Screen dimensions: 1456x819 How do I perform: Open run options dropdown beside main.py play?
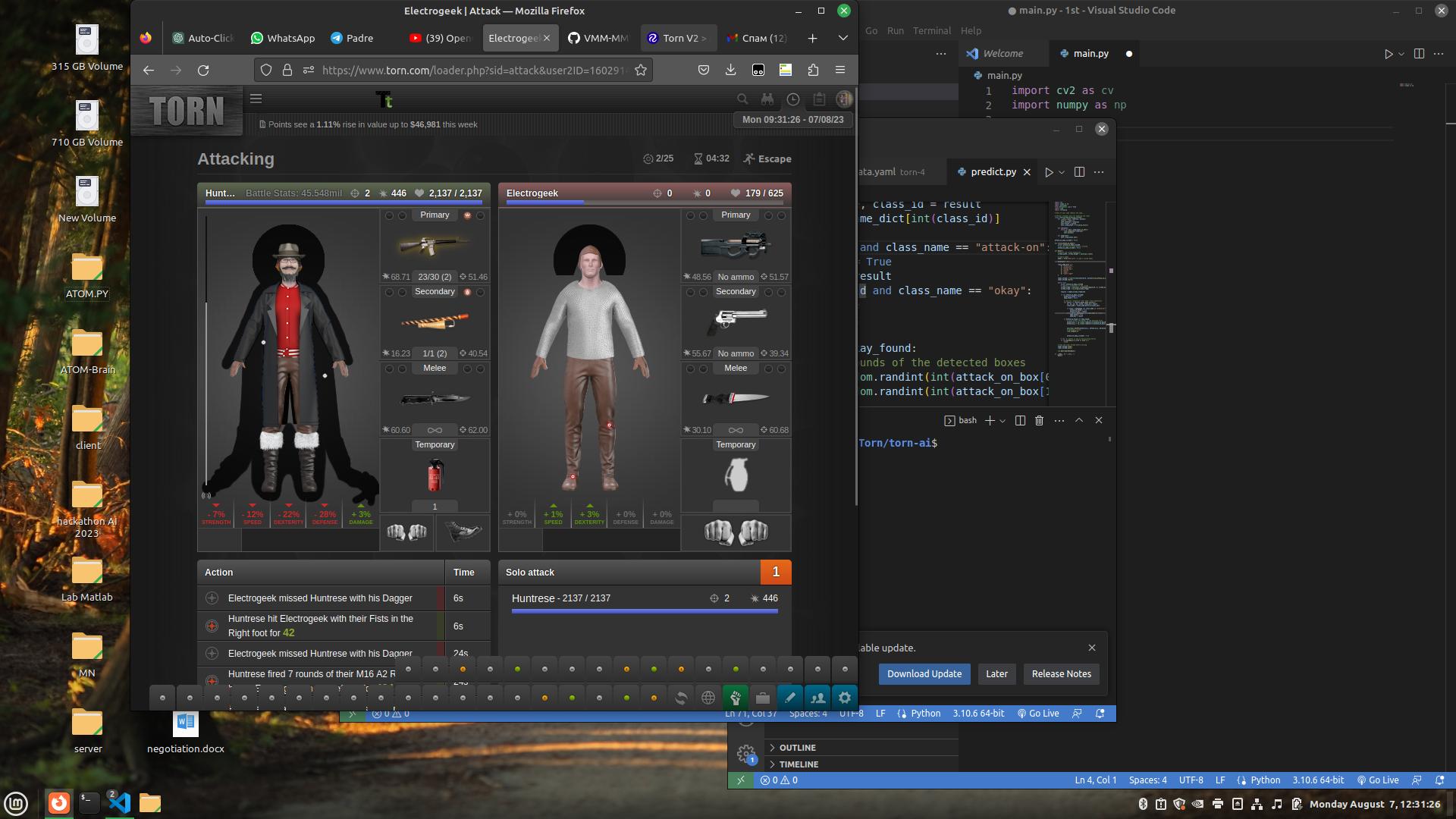(x=1401, y=54)
